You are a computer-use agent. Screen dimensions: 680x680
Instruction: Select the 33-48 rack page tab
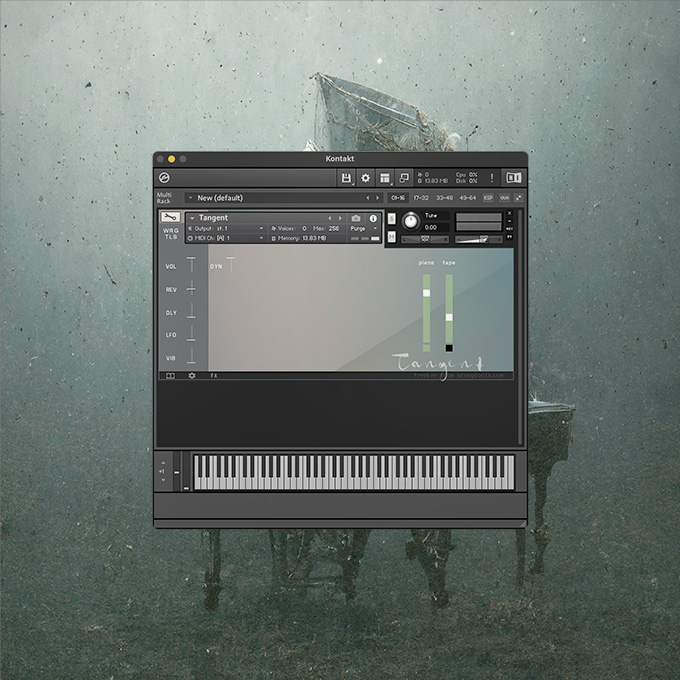444,198
